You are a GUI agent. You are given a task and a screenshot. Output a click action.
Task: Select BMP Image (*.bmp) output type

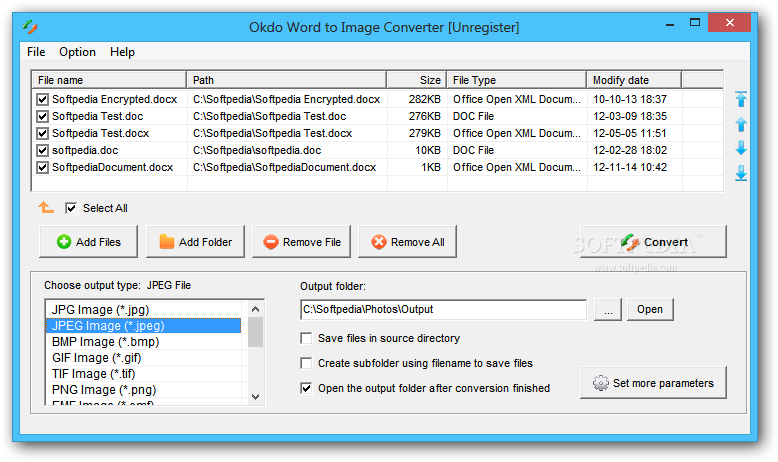point(144,342)
